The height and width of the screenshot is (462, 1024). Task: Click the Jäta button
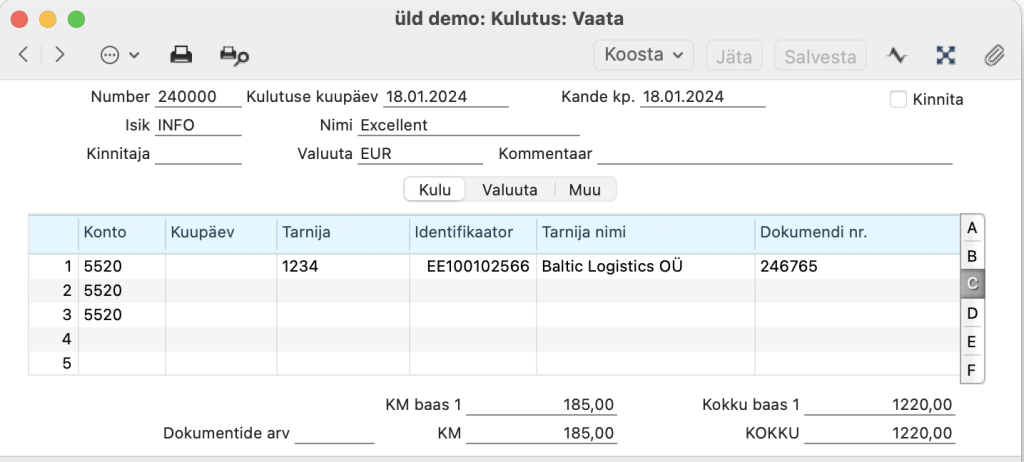(734, 56)
